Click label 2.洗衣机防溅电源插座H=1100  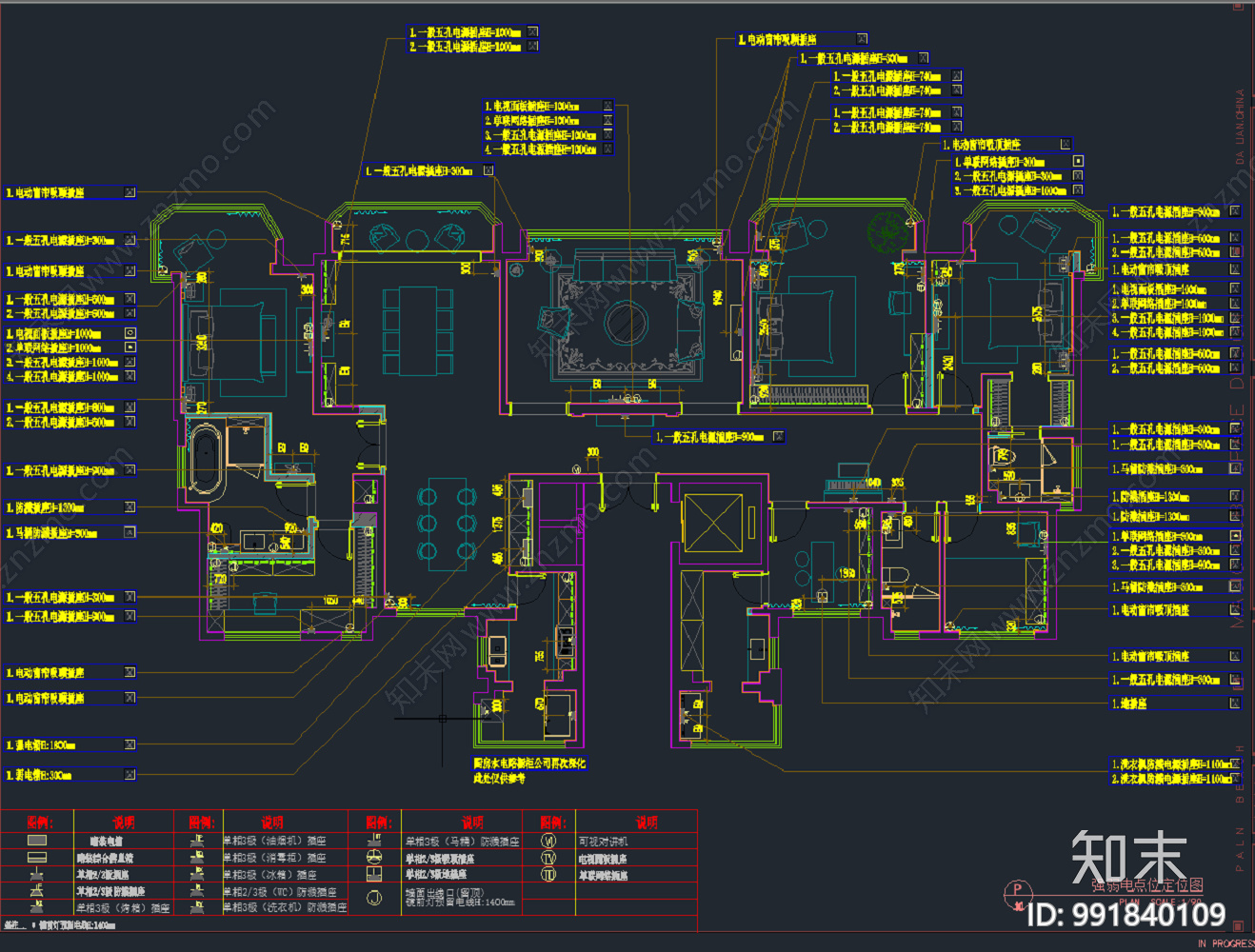[x=1172, y=779]
